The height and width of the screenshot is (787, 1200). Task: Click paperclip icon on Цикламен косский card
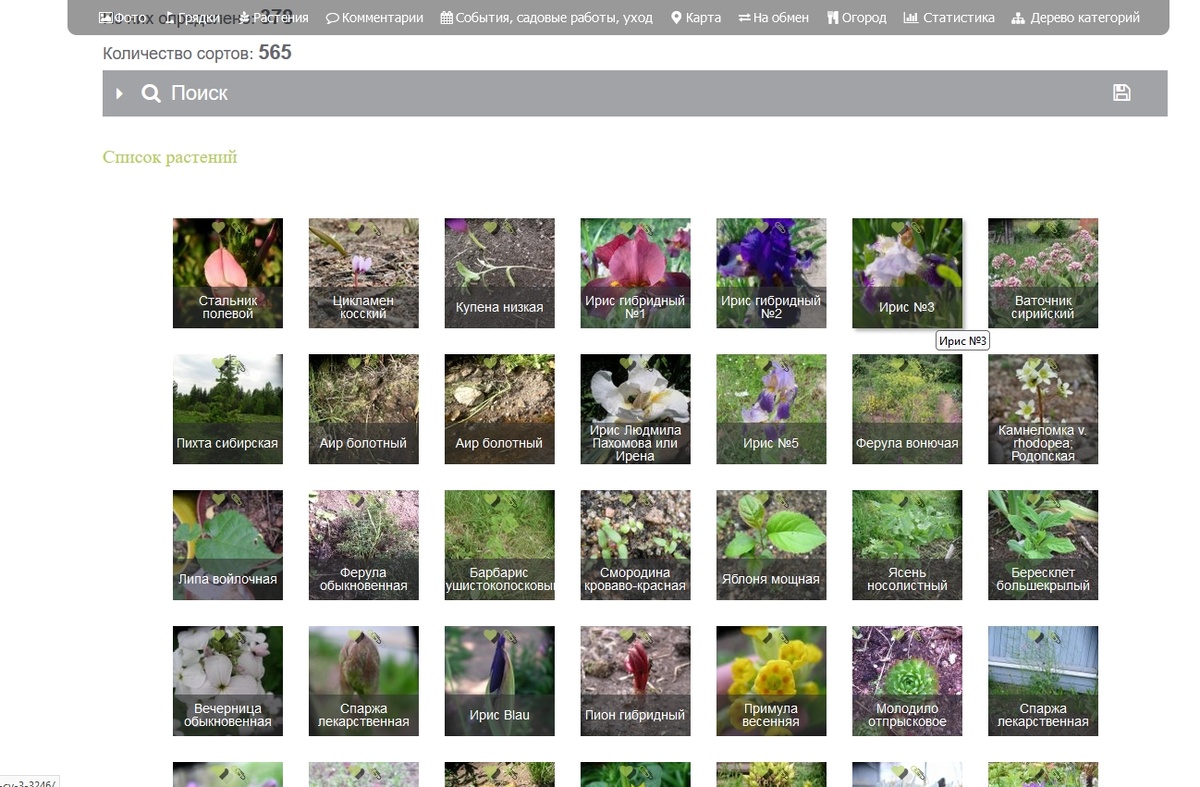coord(374,228)
